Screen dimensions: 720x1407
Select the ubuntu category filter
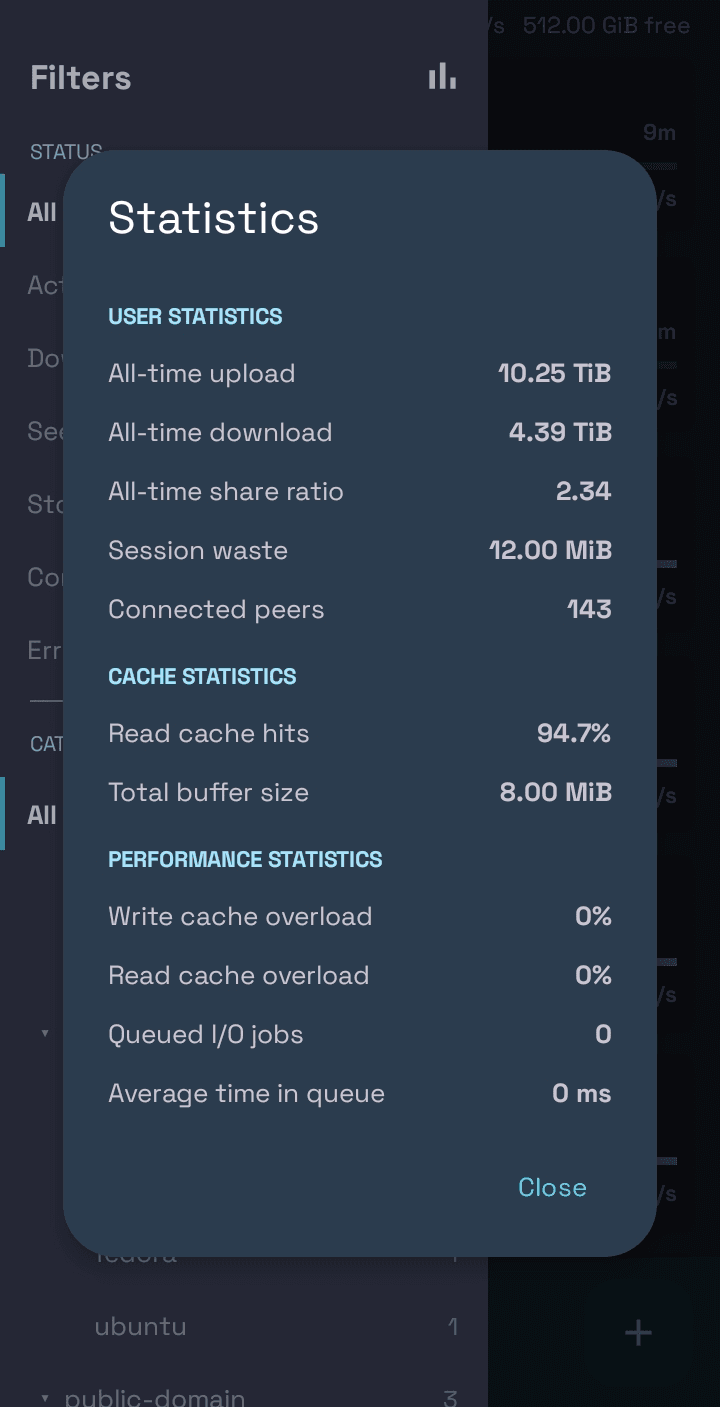(x=141, y=1327)
